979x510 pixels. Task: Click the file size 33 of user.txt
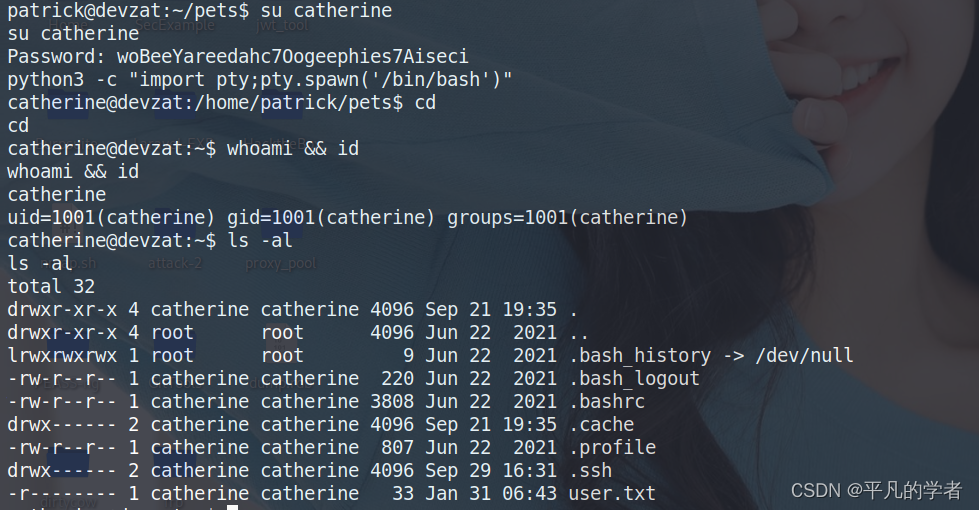pos(403,494)
